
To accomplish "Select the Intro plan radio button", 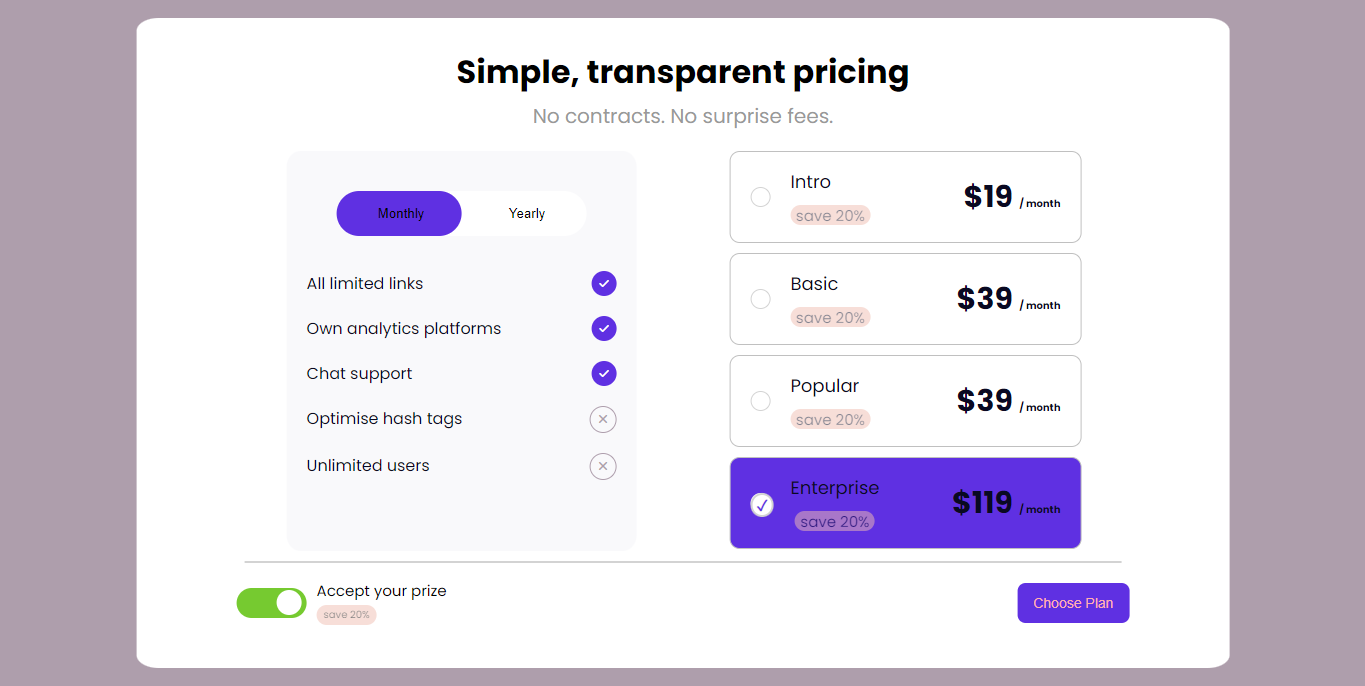I will 760,197.
